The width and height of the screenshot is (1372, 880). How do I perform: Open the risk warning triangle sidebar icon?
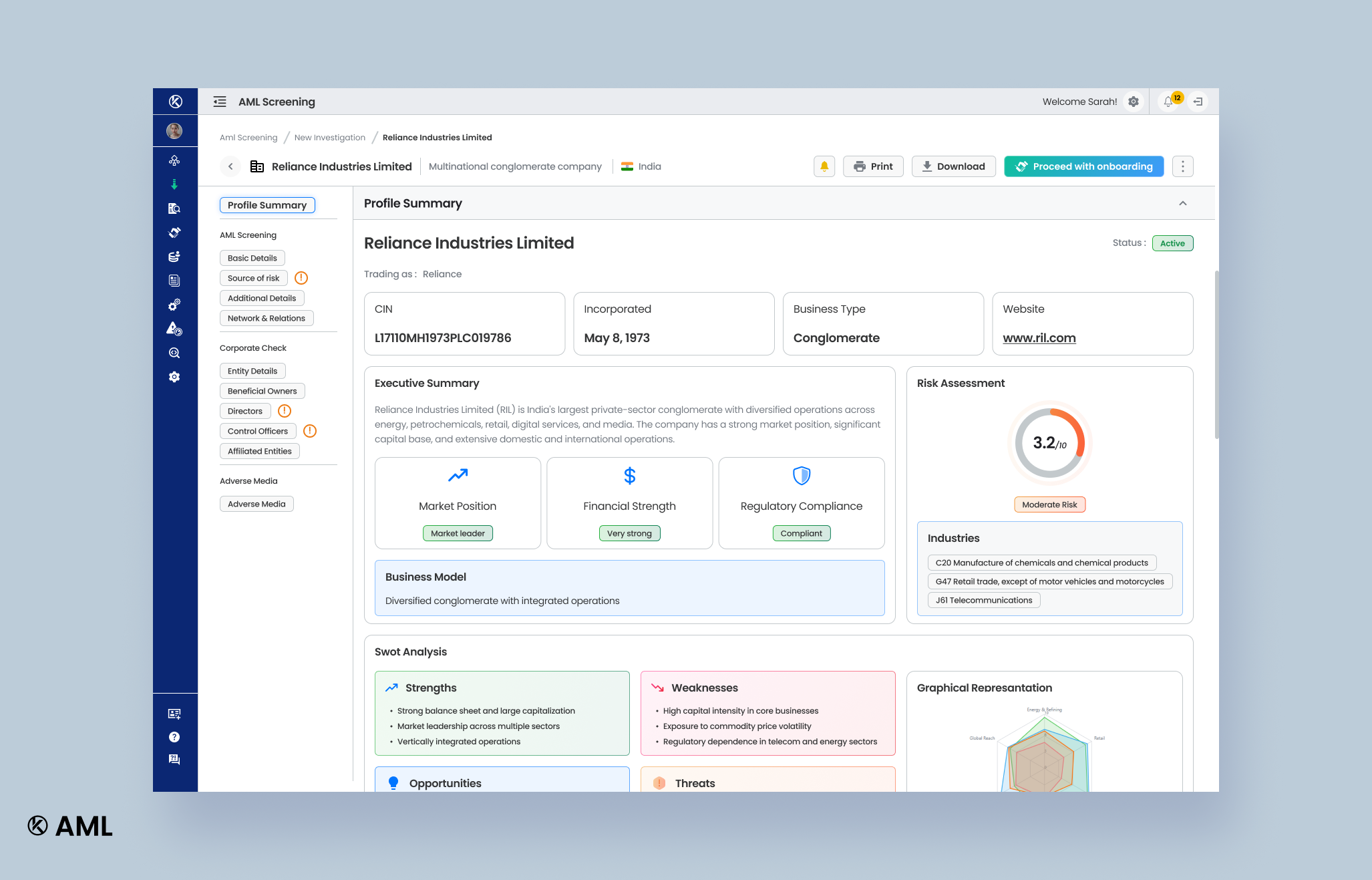[174, 329]
